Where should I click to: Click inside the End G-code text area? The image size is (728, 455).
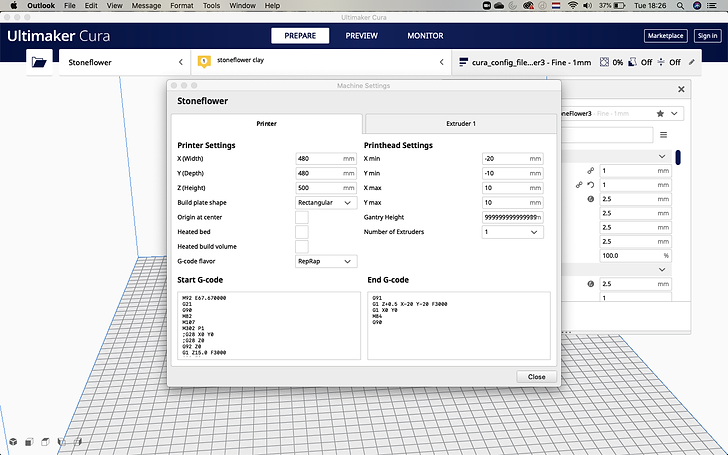[x=459, y=325]
